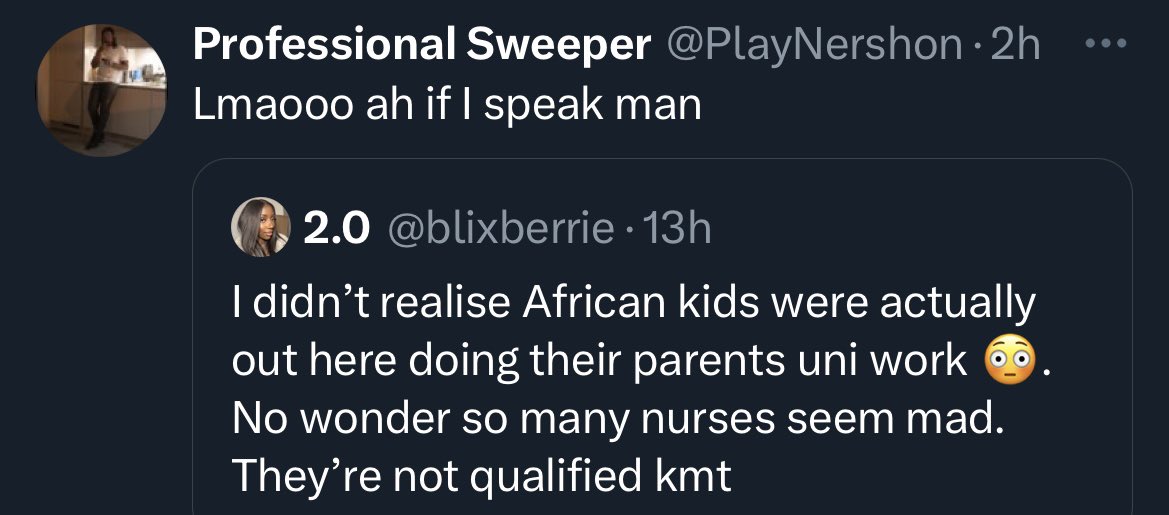Click the 2h tweet timestamp
The width and height of the screenshot is (1169, 515).
[x=1014, y=45]
